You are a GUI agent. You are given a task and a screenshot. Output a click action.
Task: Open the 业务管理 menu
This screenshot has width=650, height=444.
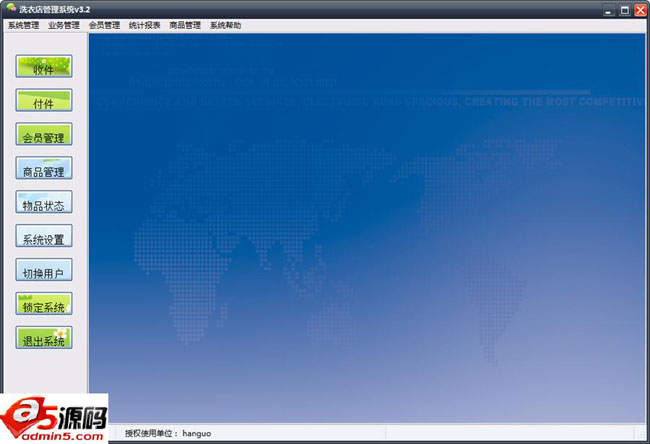[x=64, y=25]
